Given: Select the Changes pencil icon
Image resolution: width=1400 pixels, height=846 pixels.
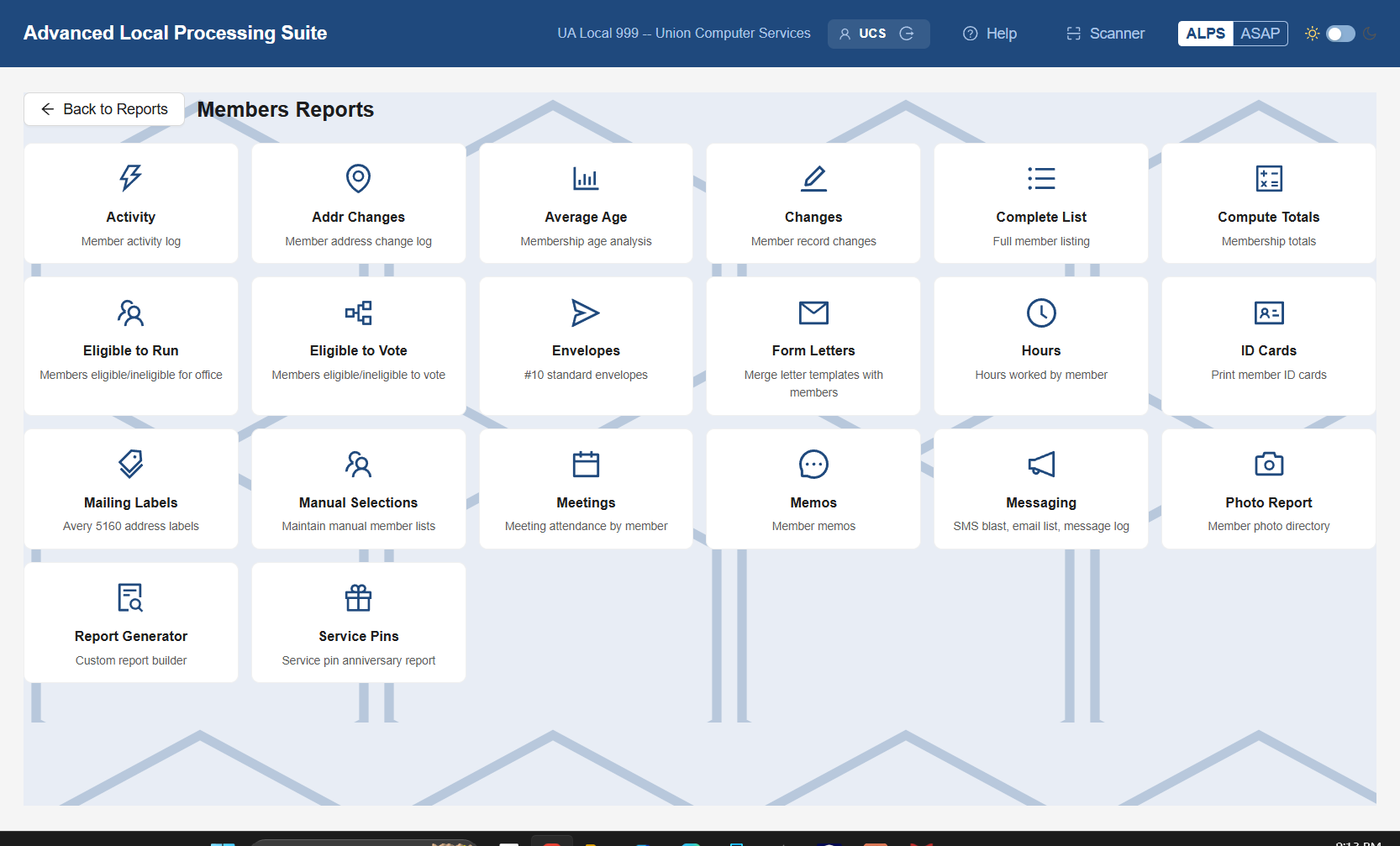Looking at the screenshot, I should 813,178.
